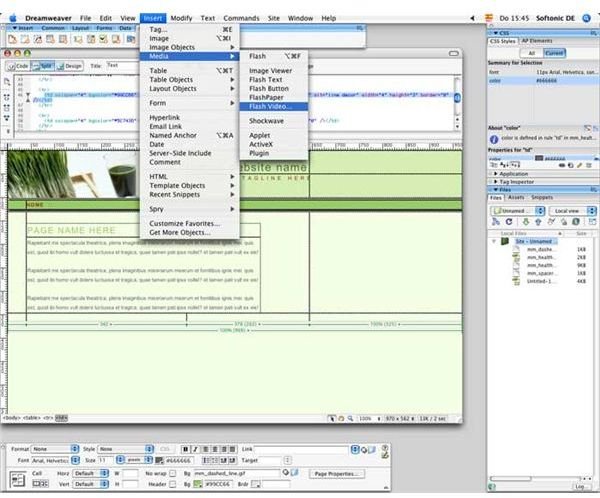Click the Email Link icon in Insert bar
The height and width of the screenshot is (498, 600).
tap(25, 39)
